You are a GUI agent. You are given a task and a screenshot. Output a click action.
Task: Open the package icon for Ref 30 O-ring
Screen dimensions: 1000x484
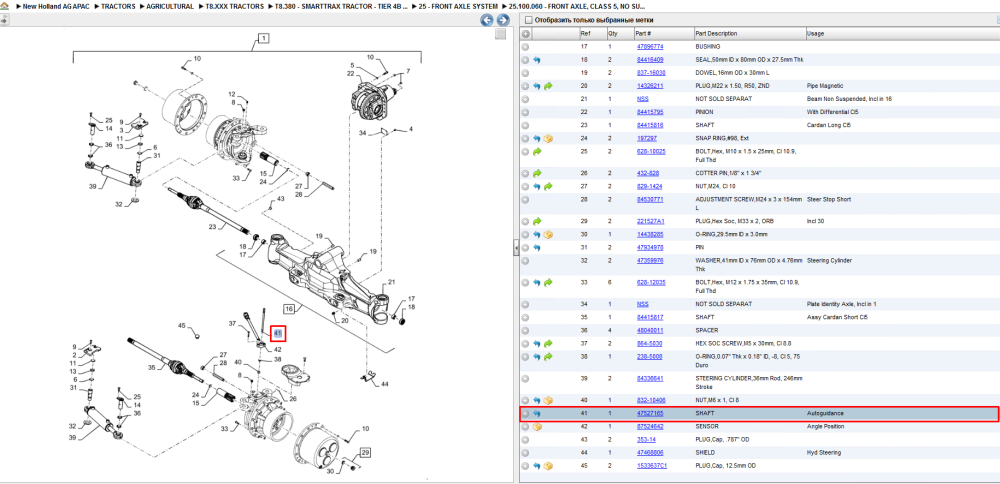(548, 235)
